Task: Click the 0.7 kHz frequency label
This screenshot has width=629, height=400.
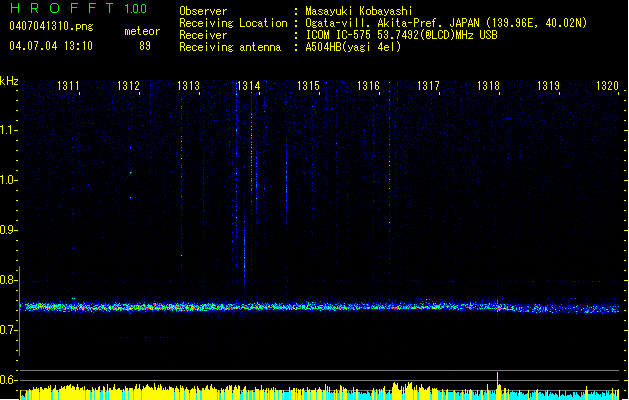Action: click(9, 330)
